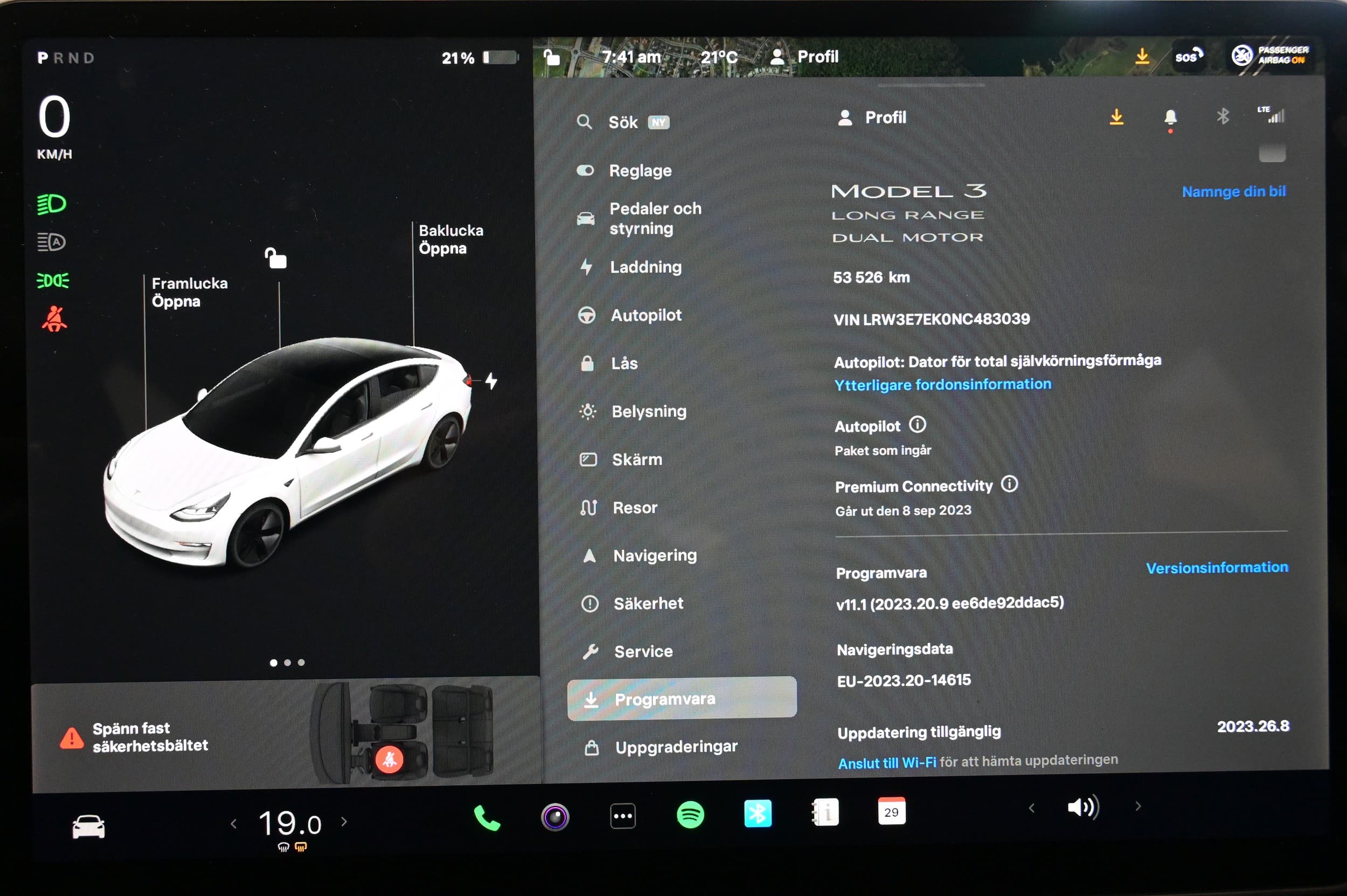The width and height of the screenshot is (1347, 896).
Task: Tap the third page indicator dot
Action: 301,662
